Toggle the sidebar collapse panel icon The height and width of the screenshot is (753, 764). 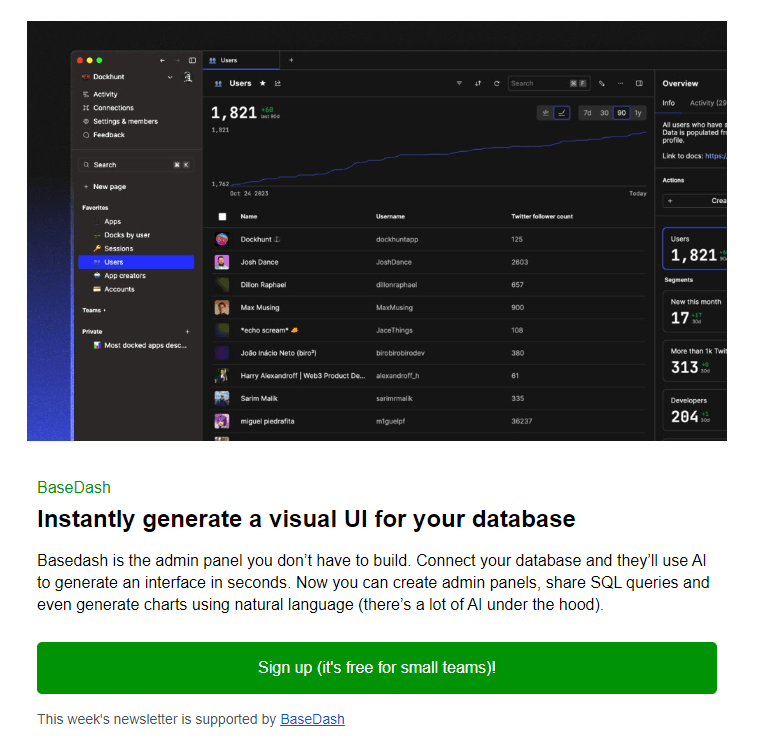click(x=192, y=60)
